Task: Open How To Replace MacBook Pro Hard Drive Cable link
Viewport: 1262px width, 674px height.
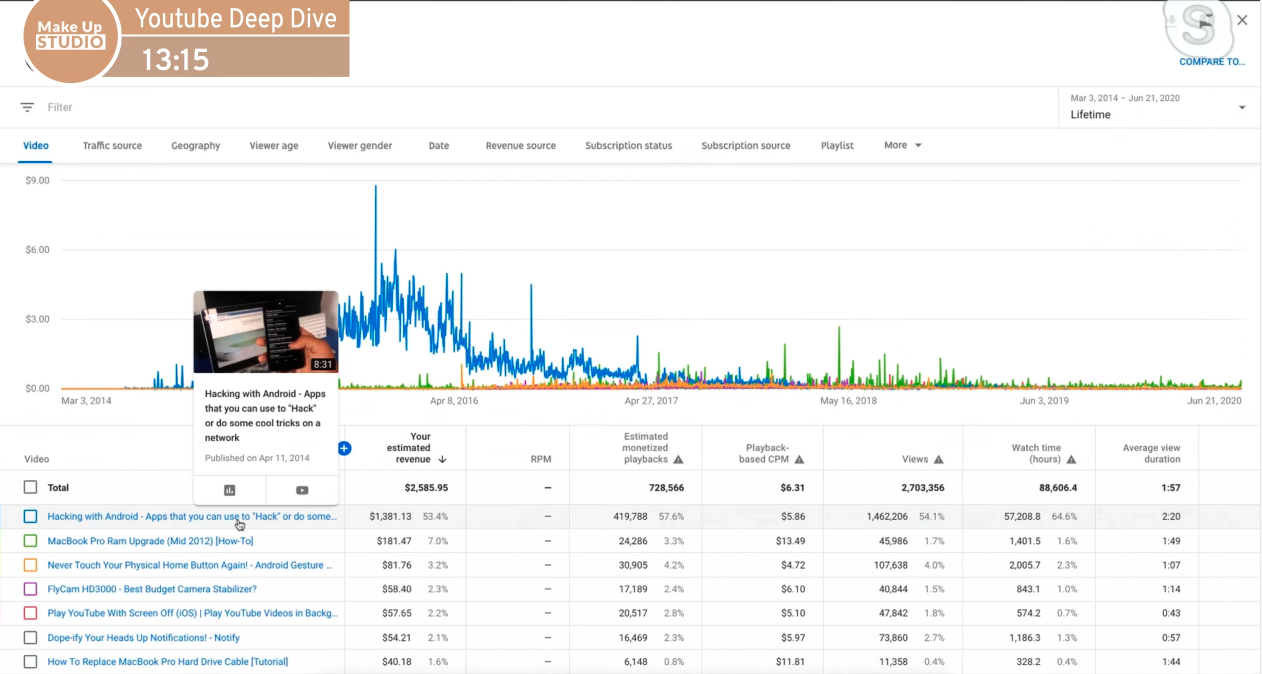Action: pos(168,661)
